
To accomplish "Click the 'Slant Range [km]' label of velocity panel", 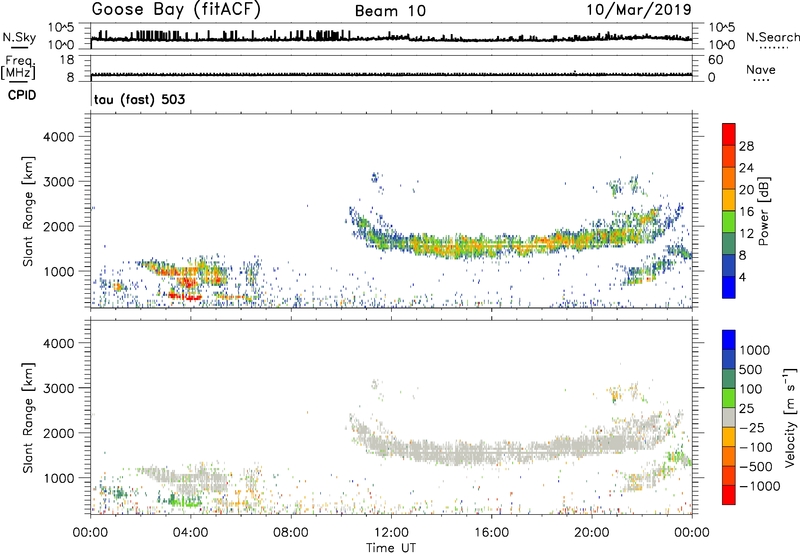I will click(28, 417).
